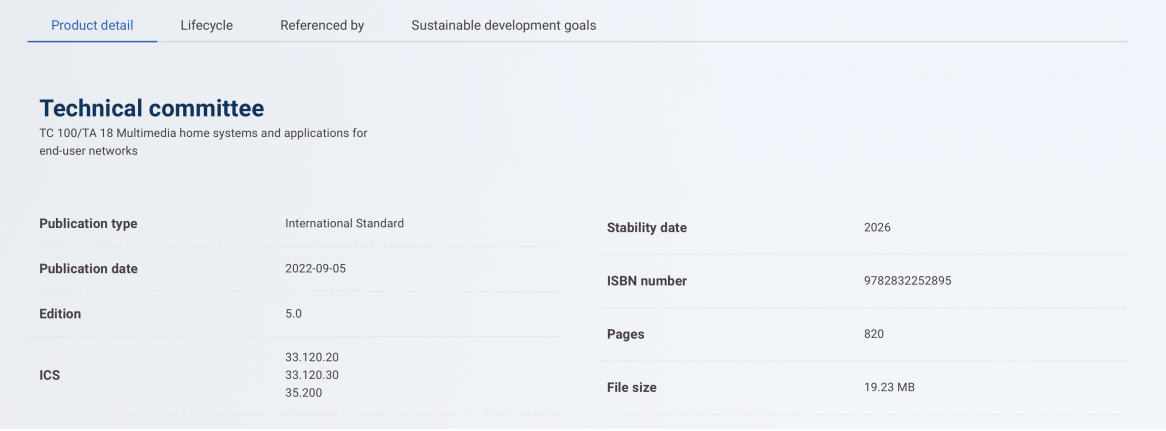Click ICS code 35.200
Image resolution: width=1166 pixels, height=431 pixels.
(303, 393)
